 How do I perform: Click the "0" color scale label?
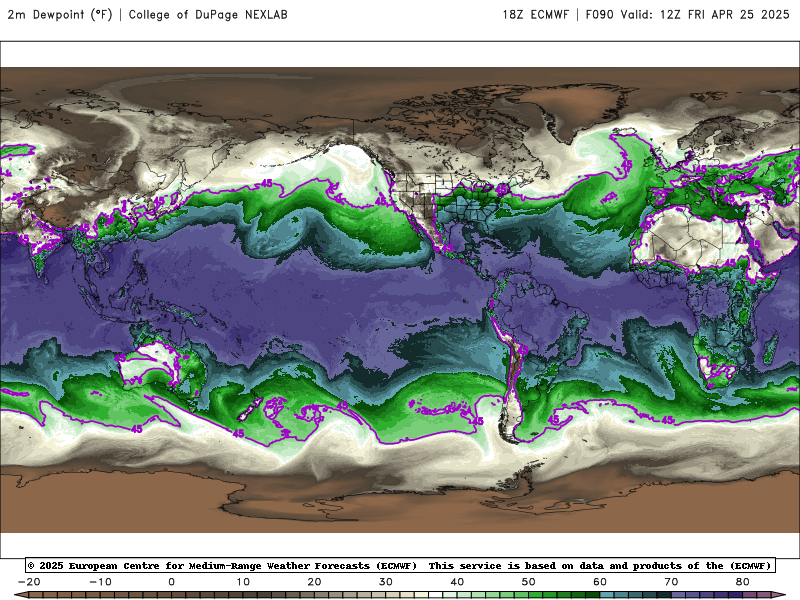click(x=171, y=582)
